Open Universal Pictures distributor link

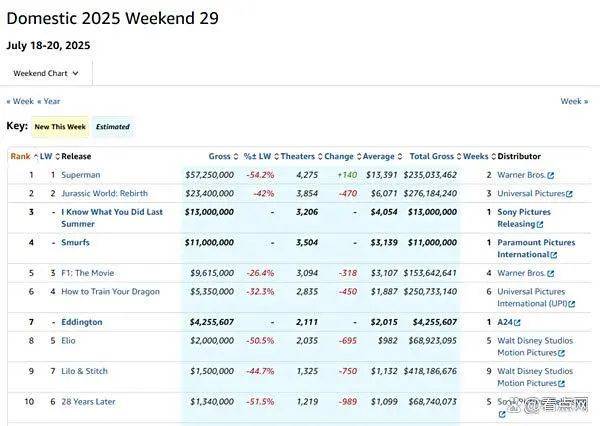531,193
